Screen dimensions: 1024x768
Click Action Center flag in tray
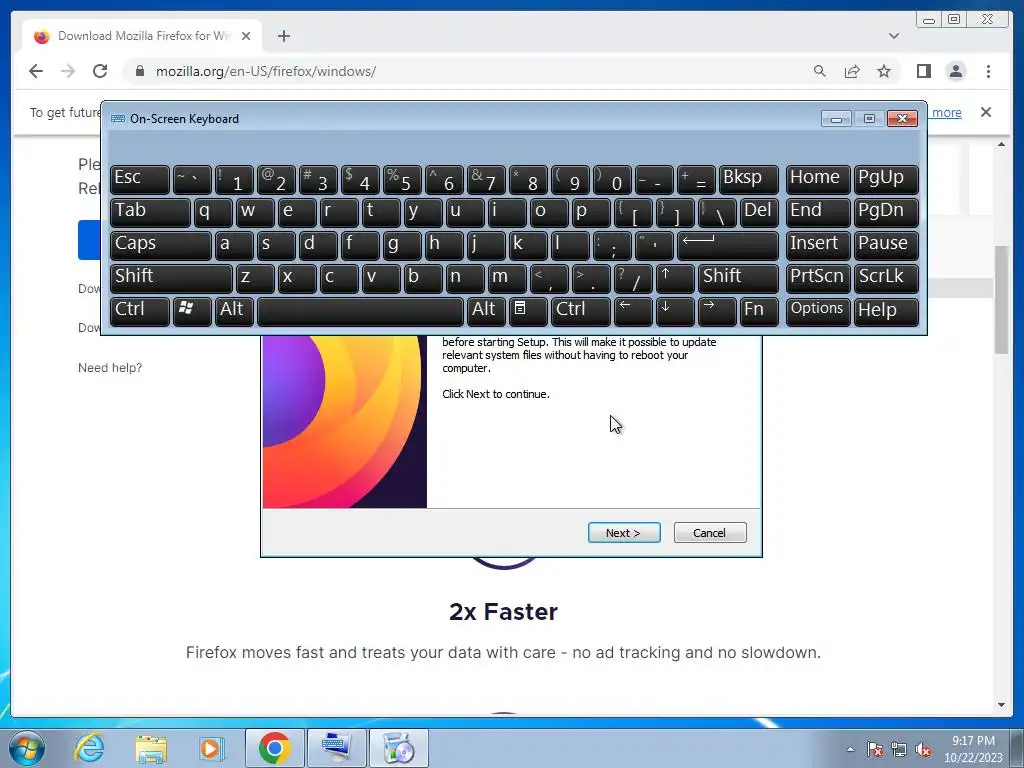(x=874, y=749)
